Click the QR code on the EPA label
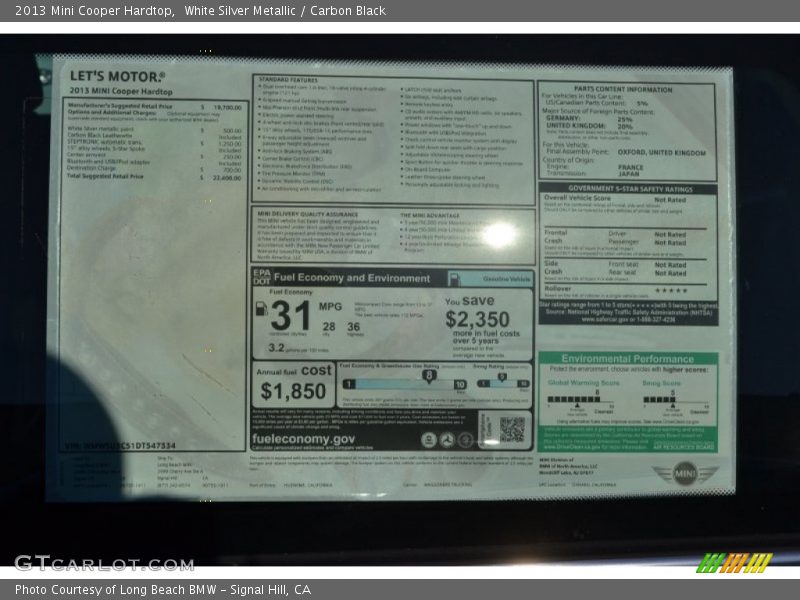Viewport: 800px width, 600px height. pos(512,429)
